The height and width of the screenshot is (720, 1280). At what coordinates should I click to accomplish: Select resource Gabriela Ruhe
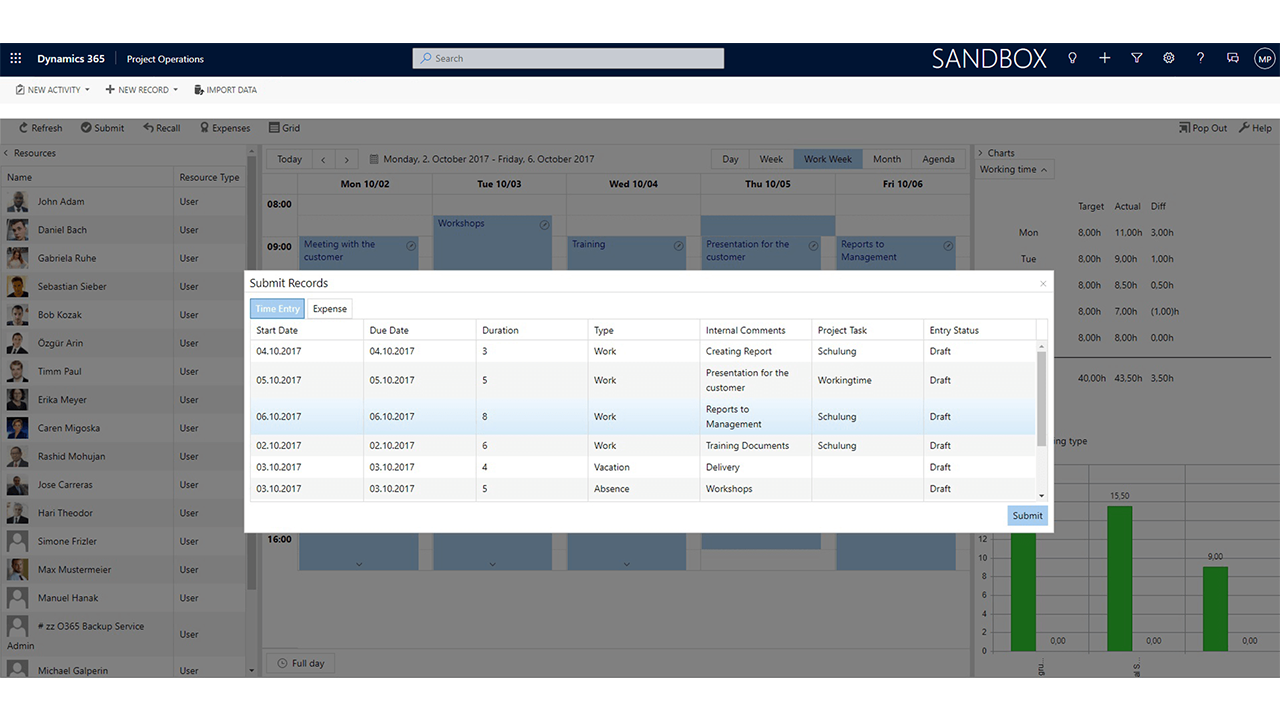coord(124,258)
